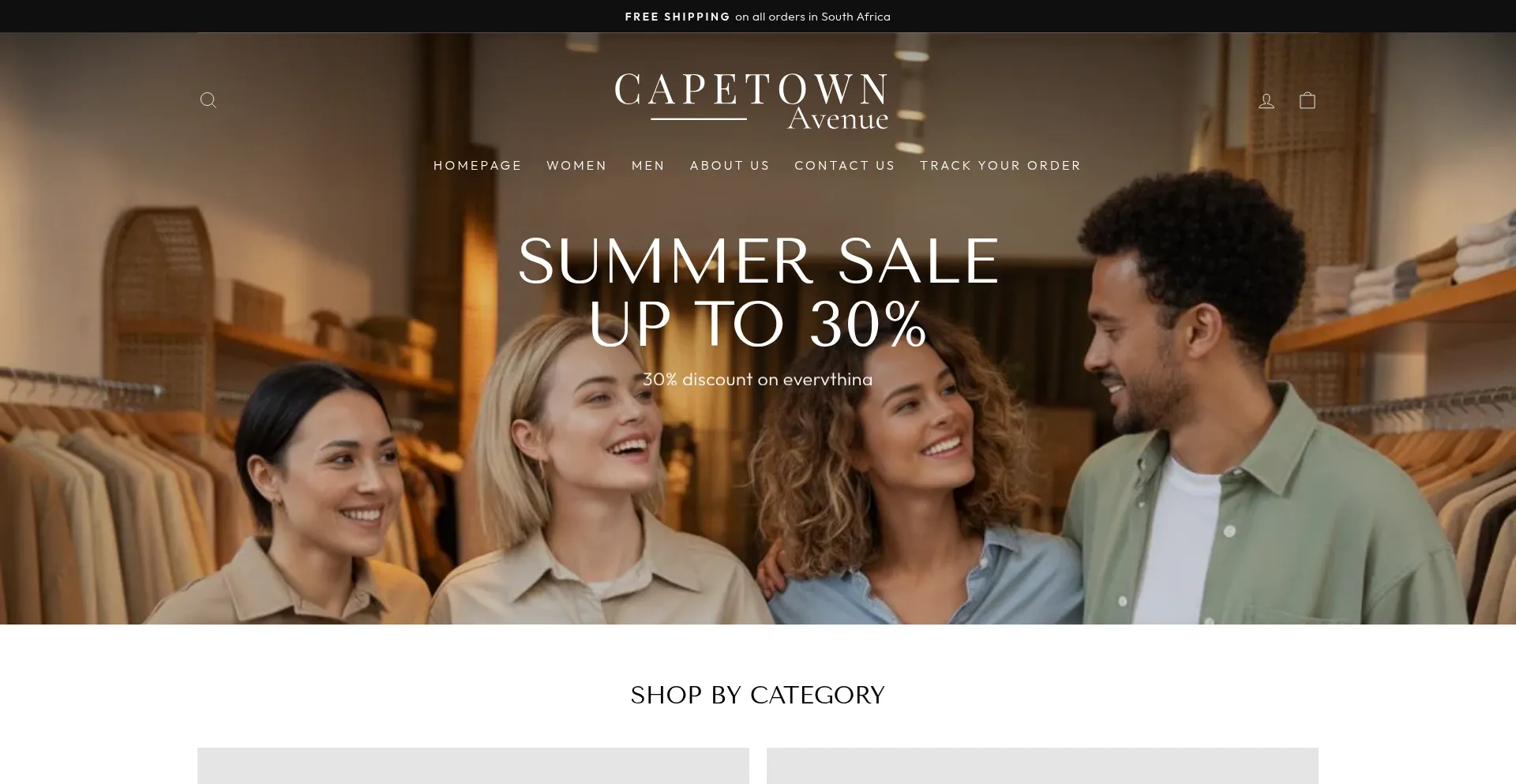Navigate to Contact Us
Screen dimensions: 1516x784
click(x=845, y=165)
